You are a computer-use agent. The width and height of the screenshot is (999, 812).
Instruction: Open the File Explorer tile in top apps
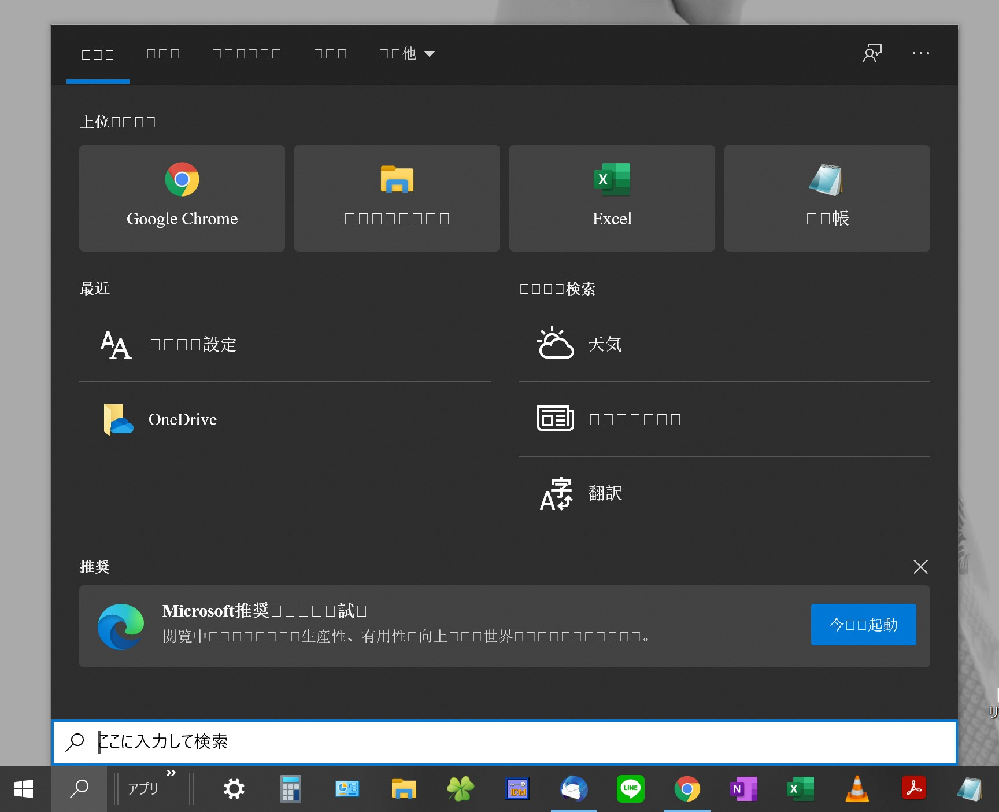click(x=397, y=198)
